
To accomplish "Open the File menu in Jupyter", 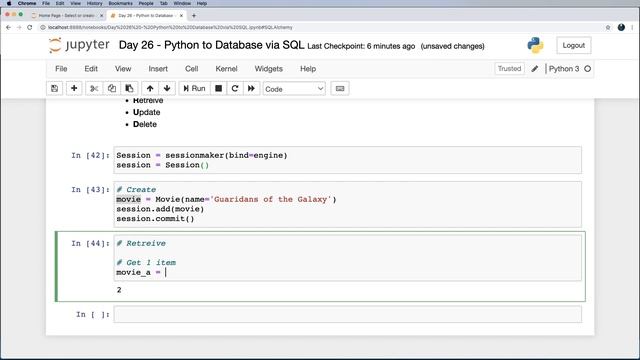I will 61,69.
